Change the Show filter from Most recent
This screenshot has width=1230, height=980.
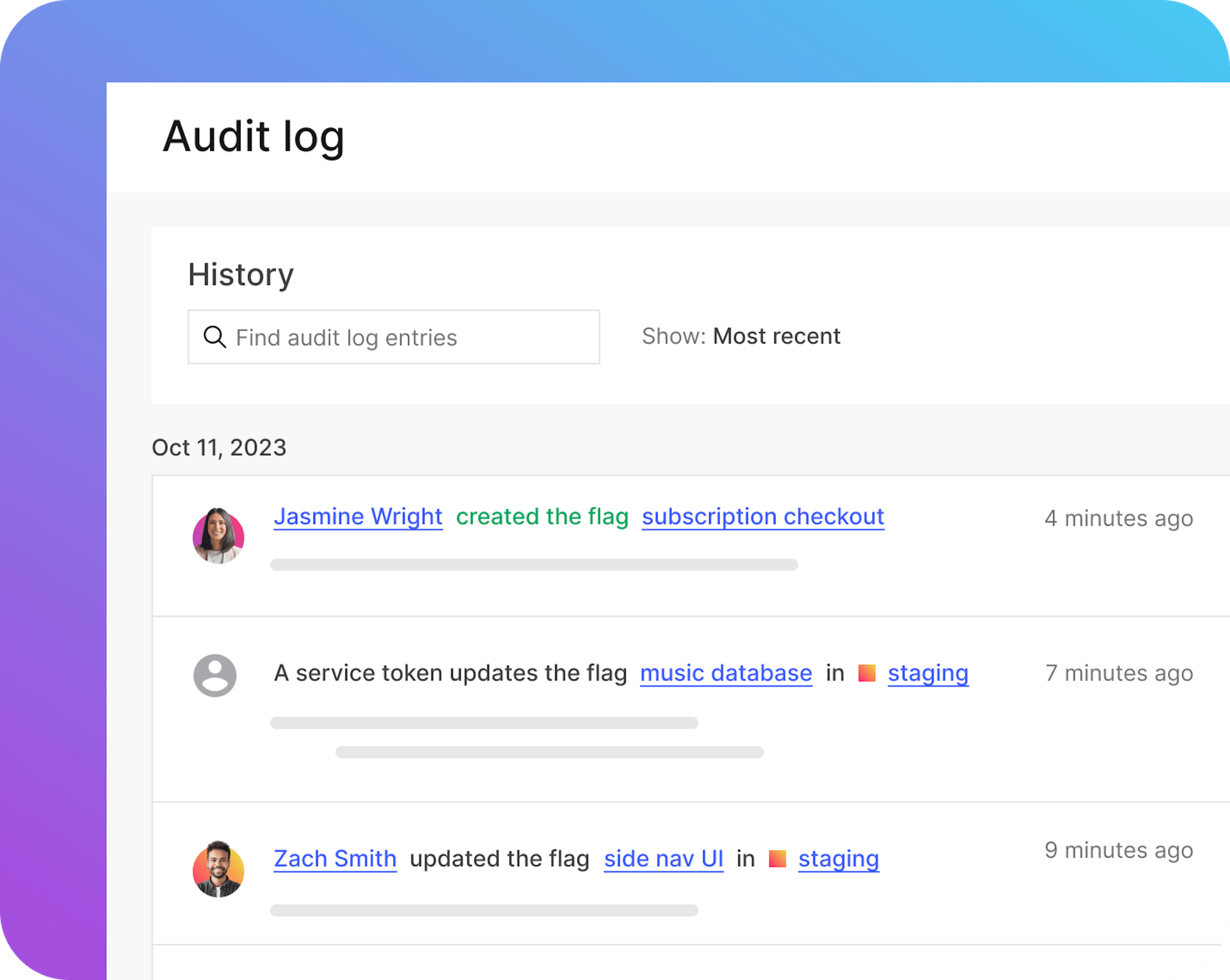(776, 336)
